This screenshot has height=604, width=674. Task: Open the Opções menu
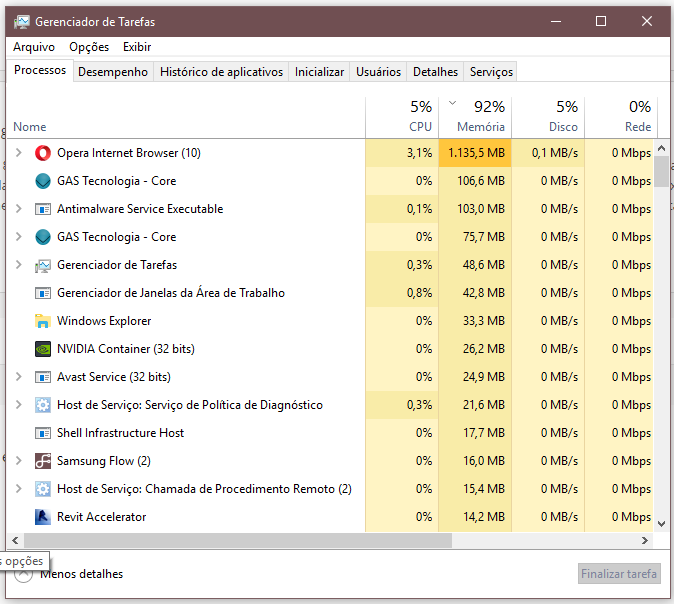[89, 47]
